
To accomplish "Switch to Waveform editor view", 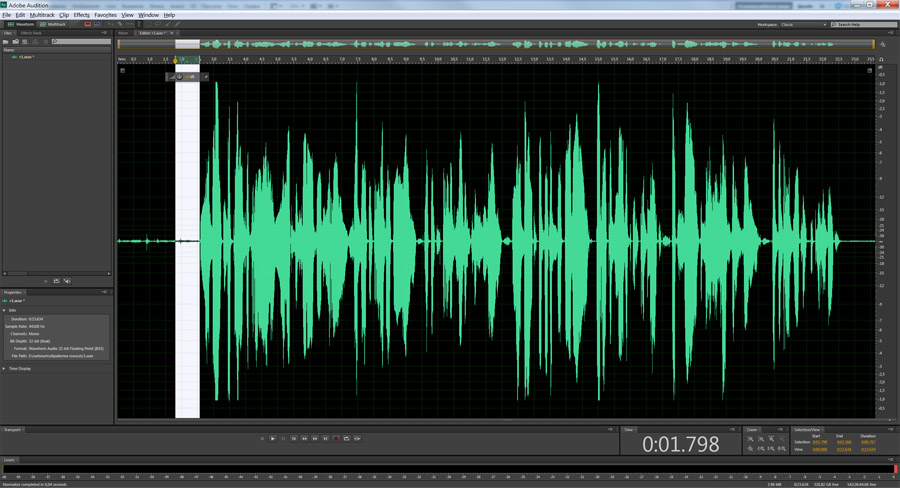I will [21, 24].
